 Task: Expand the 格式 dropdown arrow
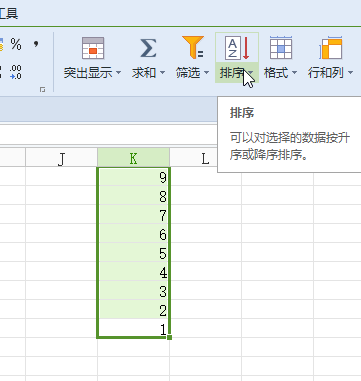[x=294, y=73]
